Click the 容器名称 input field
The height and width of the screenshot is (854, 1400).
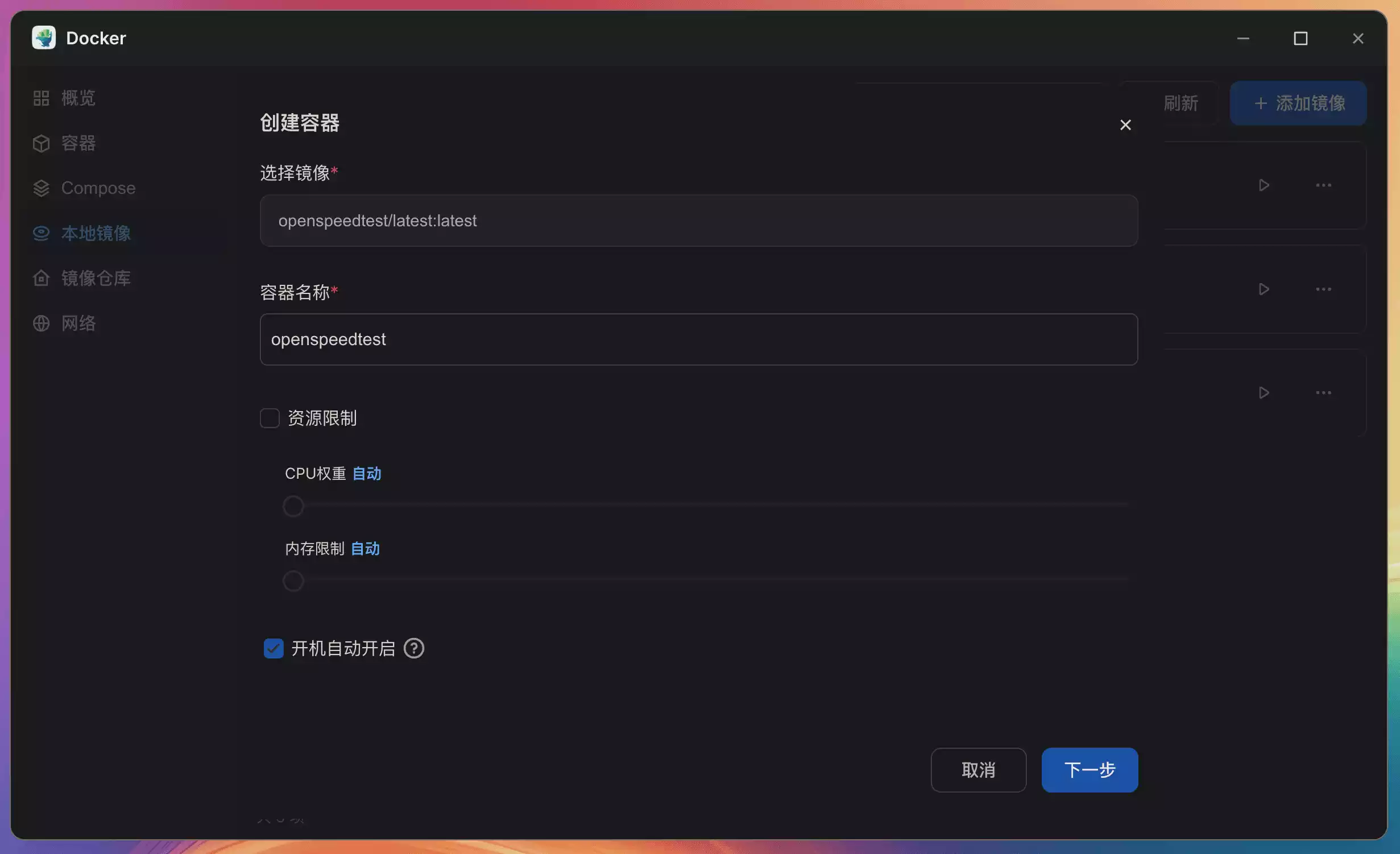click(x=698, y=339)
